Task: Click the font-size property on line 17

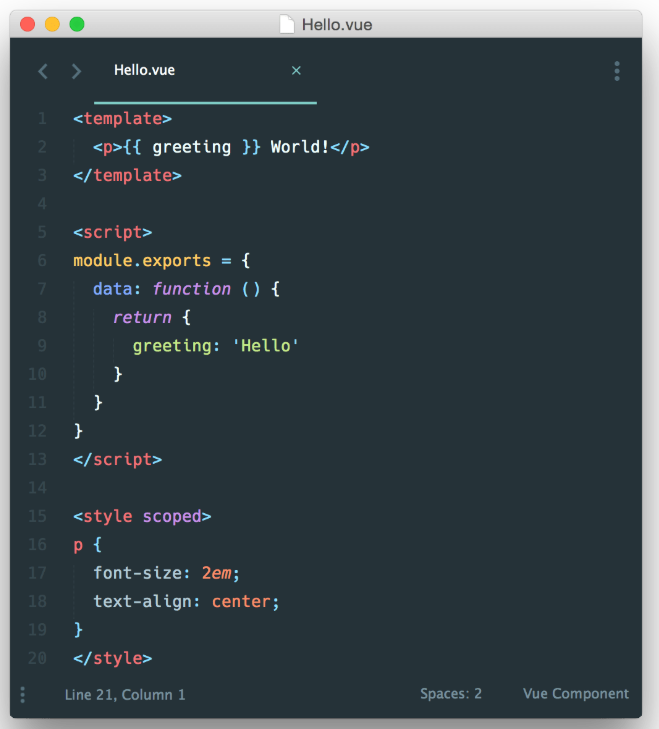Action: (x=137, y=573)
